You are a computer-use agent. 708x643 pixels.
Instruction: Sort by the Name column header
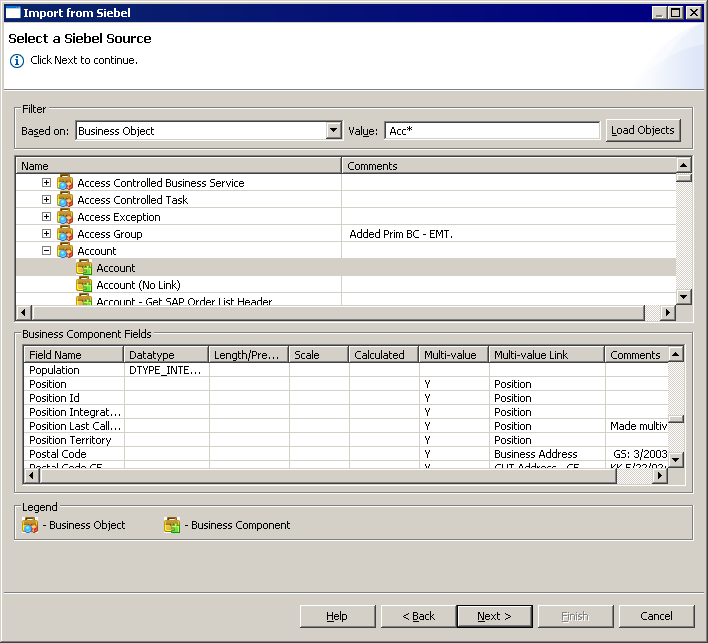[x=179, y=166]
